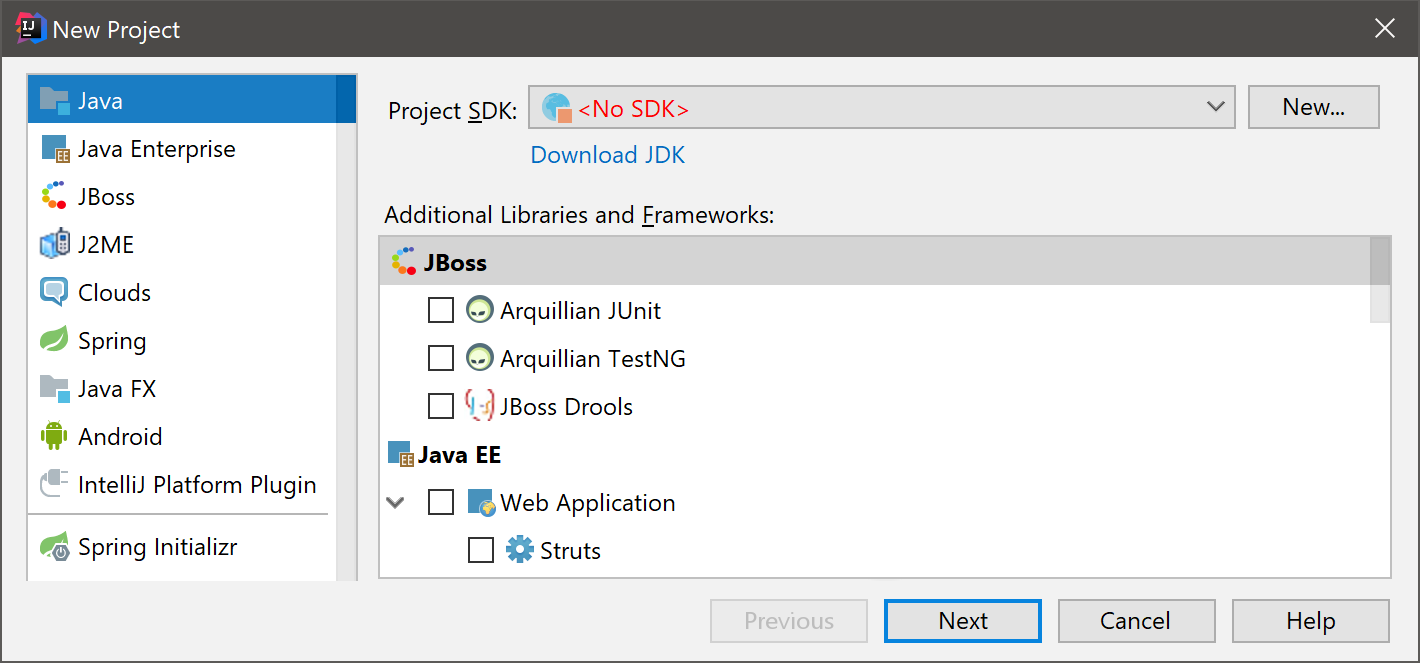The width and height of the screenshot is (1420, 663).
Task: Click the Java Enterprise icon
Action: 54,149
